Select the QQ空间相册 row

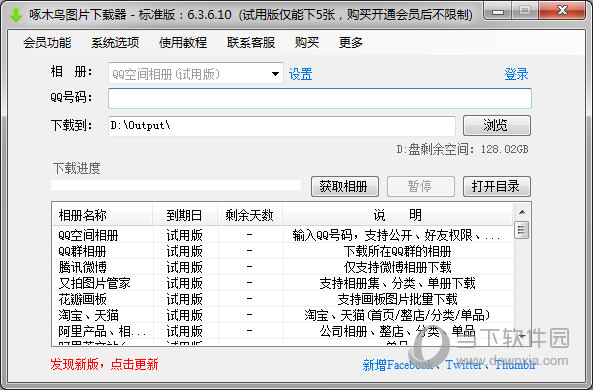[283, 235]
